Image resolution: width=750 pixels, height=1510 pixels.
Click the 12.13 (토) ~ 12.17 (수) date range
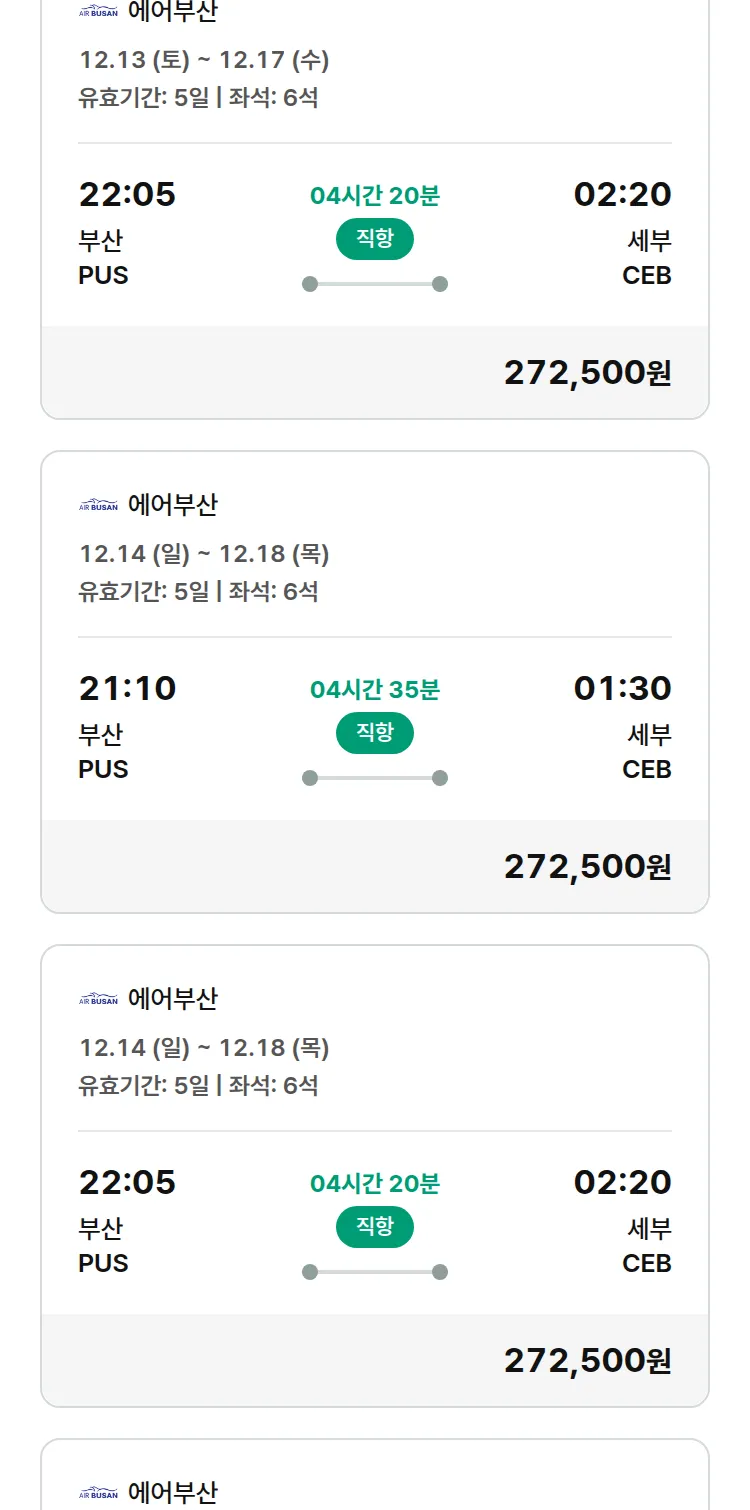[x=204, y=60]
